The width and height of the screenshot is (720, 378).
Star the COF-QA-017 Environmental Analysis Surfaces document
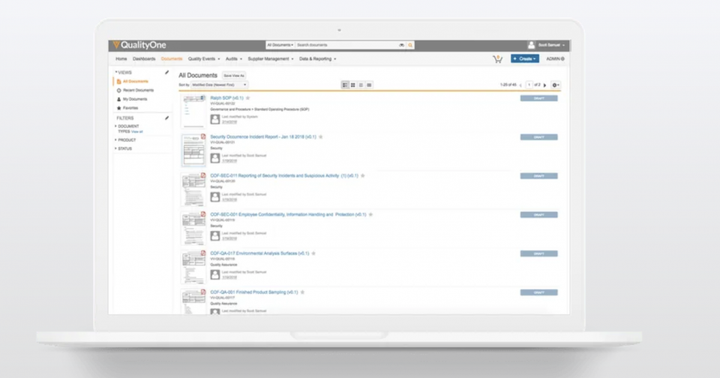314,254
